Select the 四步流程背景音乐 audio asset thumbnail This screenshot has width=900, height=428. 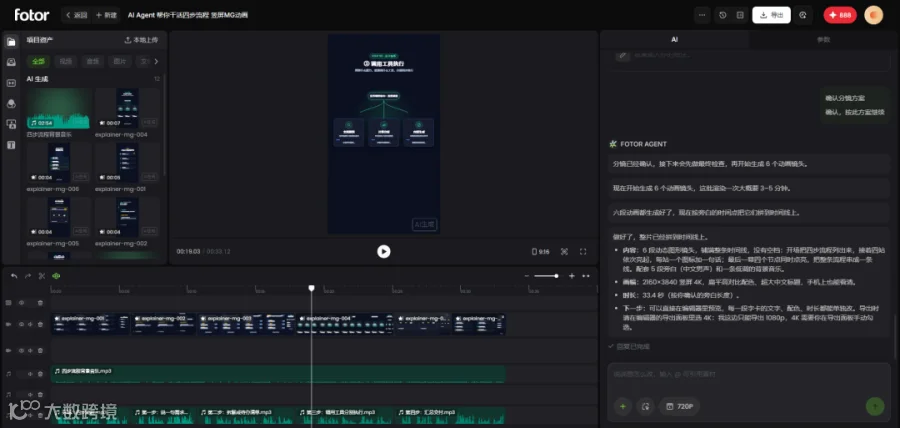pos(59,108)
